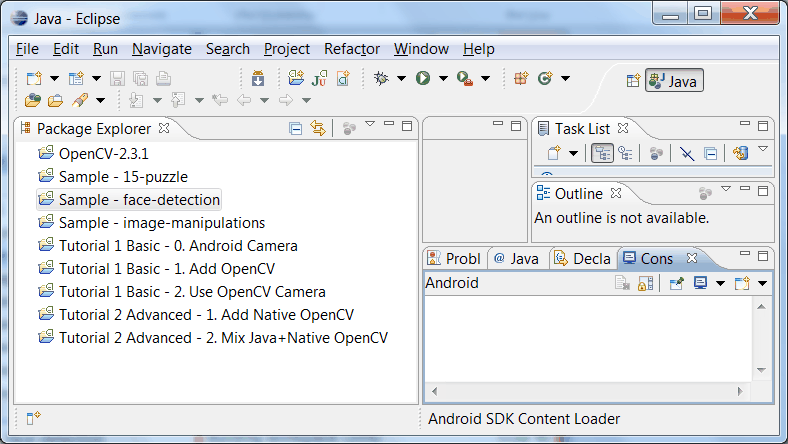Click the Save All icon
788x444 pixels.
click(140, 78)
